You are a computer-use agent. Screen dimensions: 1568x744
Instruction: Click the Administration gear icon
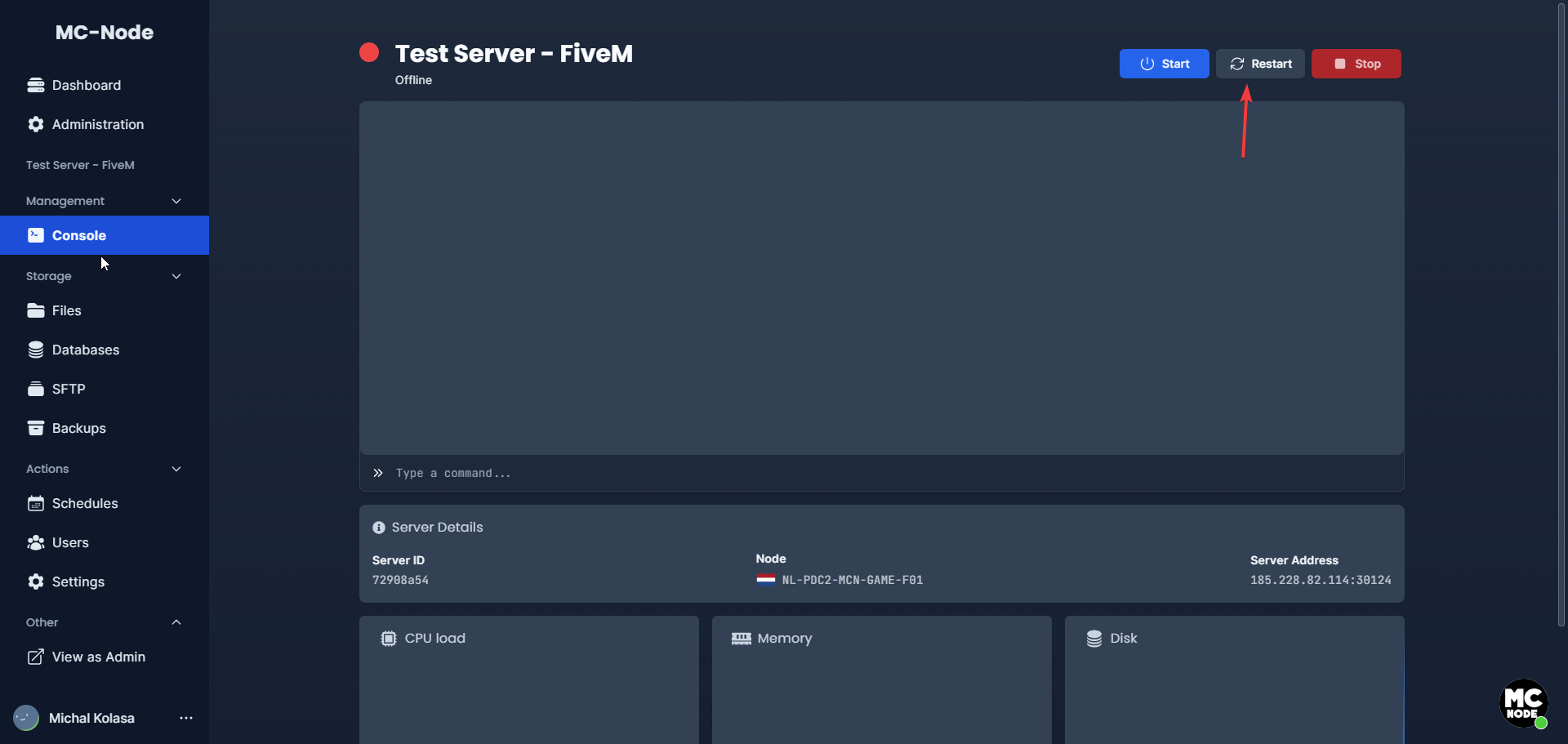[36, 124]
